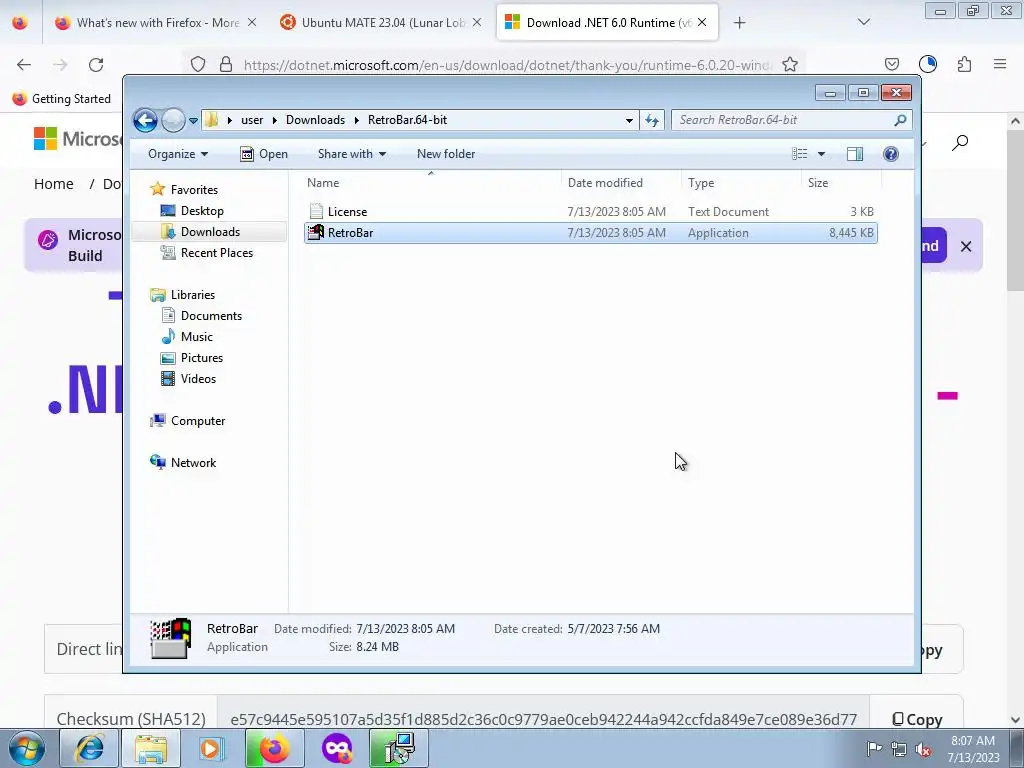Image resolution: width=1024 pixels, height=768 pixels.
Task: Select the License text file
Action: pos(590,212)
